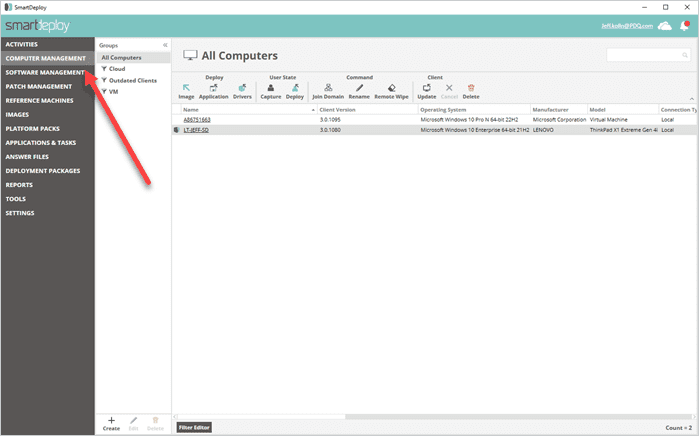The image size is (699, 436).
Task: Sort by Client Version column
Action: pyautogui.click(x=367, y=110)
